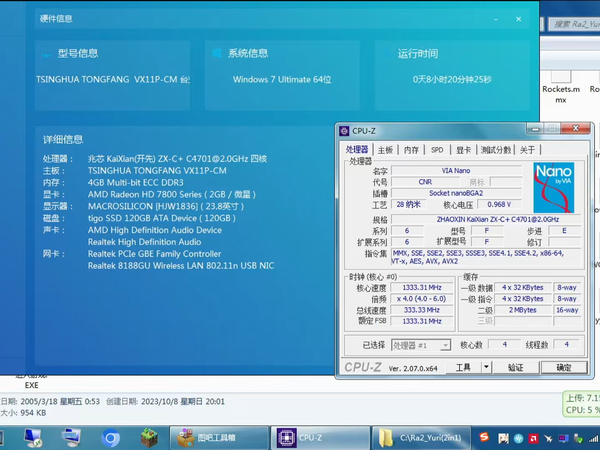Click the upload/CPU monitor widget
This screenshot has height=450, width=600.
coord(582,404)
